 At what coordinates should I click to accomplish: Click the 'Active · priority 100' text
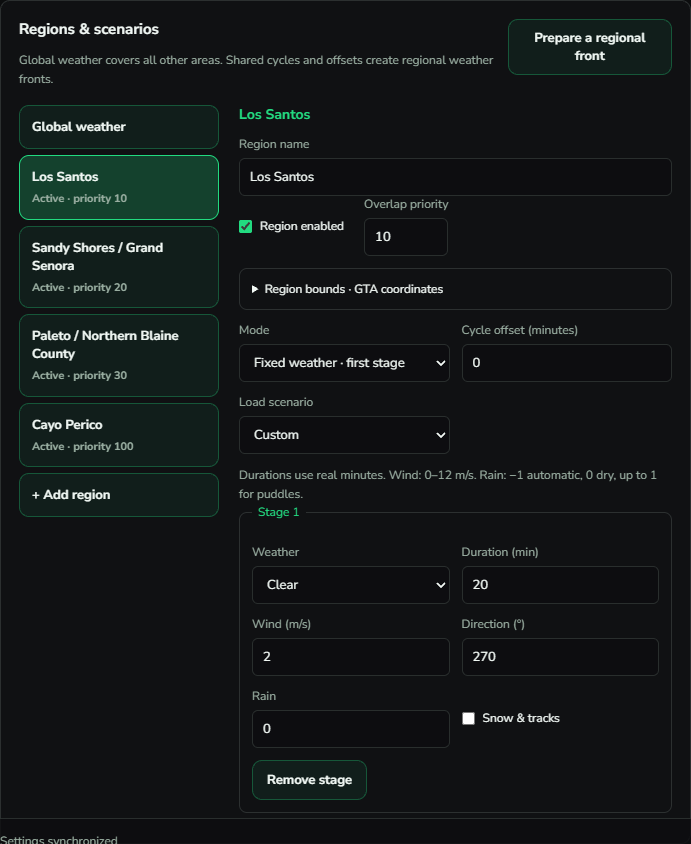pos(82,446)
